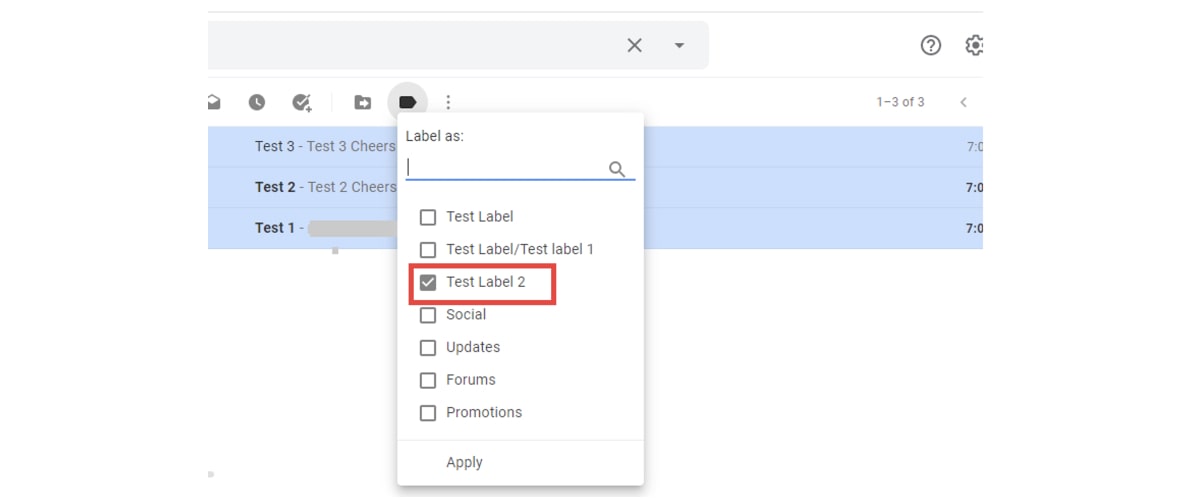Open the More three-dot menu
Viewport: 1200px width, 500px height.
(449, 102)
